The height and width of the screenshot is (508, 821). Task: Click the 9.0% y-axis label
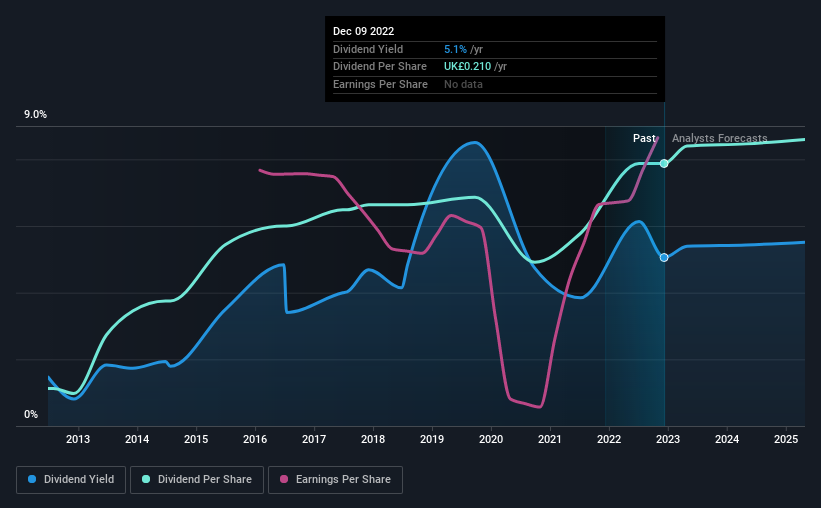click(35, 115)
